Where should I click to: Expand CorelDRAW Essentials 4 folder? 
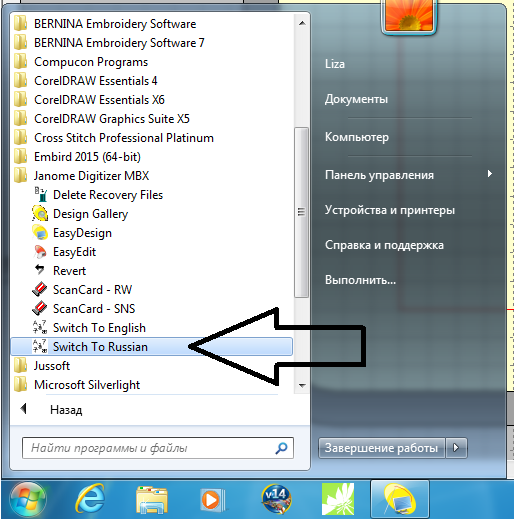(86, 81)
